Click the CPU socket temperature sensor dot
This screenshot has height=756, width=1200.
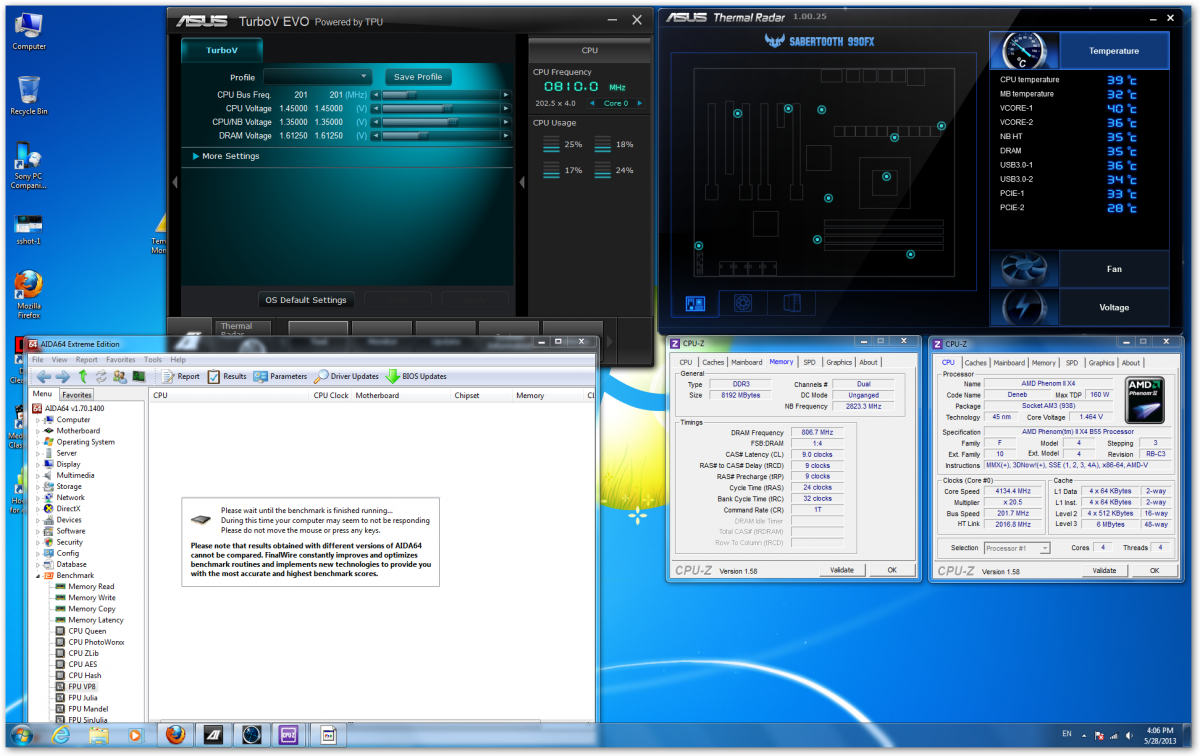point(885,177)
